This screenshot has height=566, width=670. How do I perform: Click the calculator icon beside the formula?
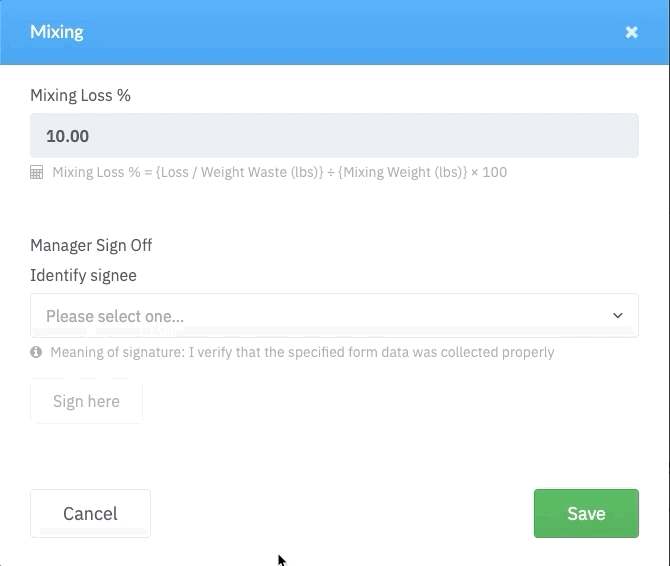(x=37, y=172)
